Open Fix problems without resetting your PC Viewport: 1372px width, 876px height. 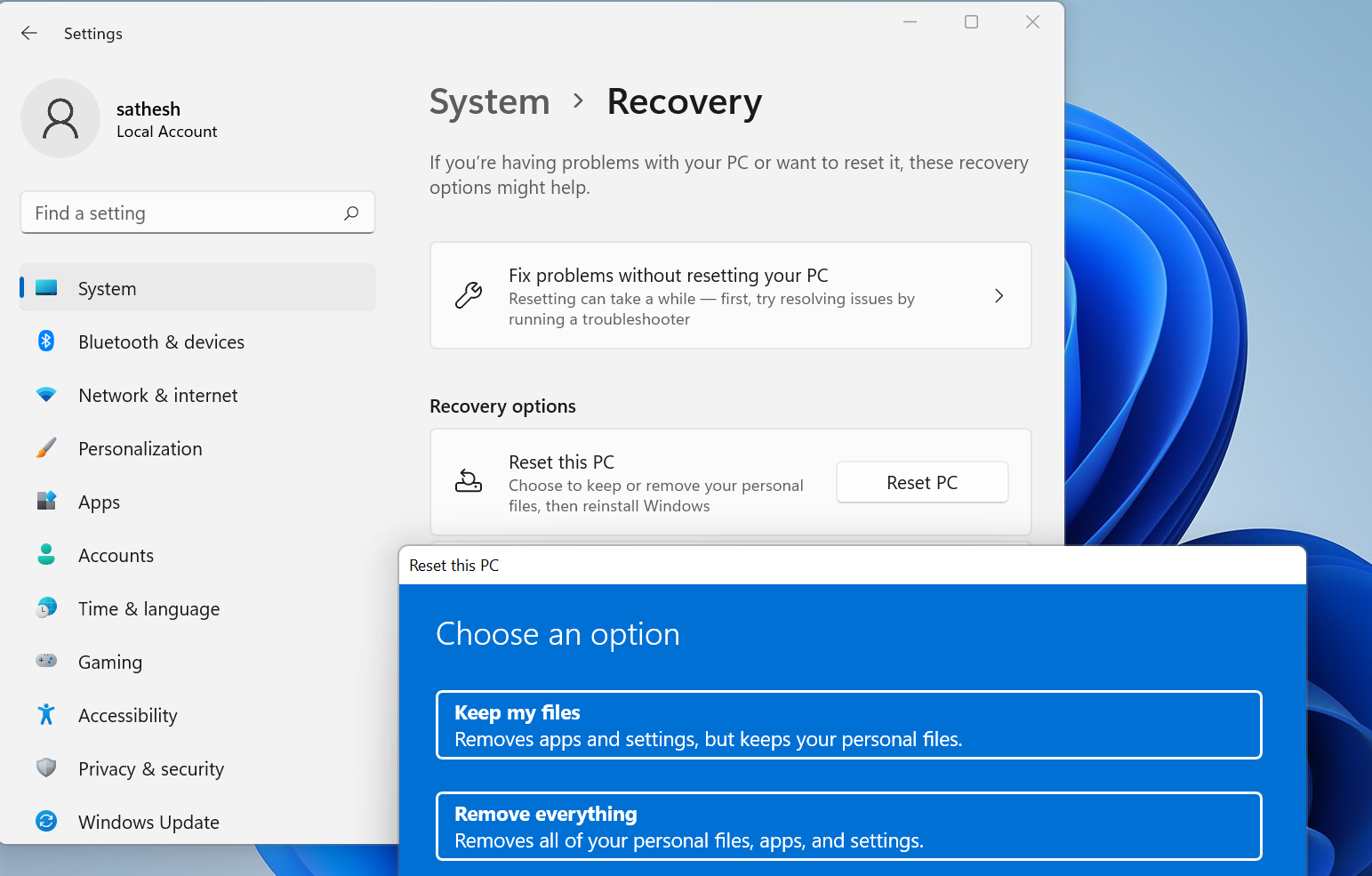(731, 295)
